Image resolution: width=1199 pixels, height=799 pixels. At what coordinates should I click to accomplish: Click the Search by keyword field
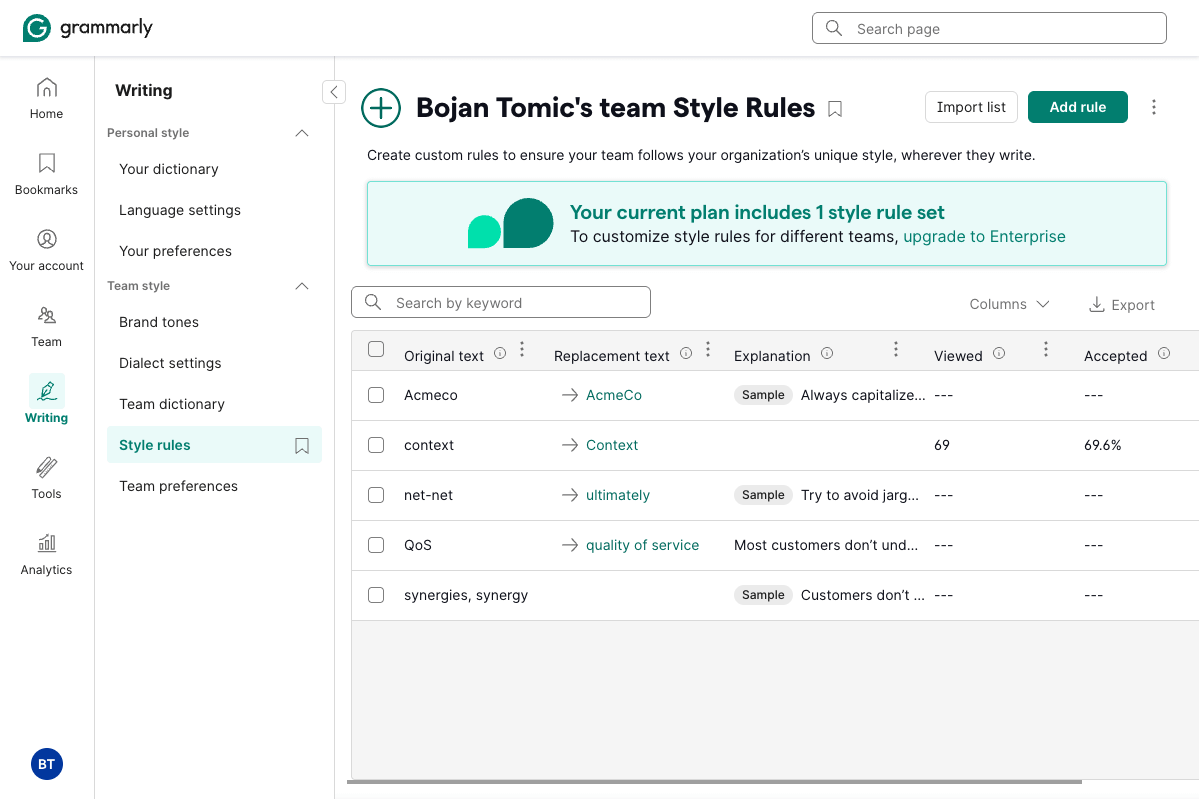tap(500, 302)
